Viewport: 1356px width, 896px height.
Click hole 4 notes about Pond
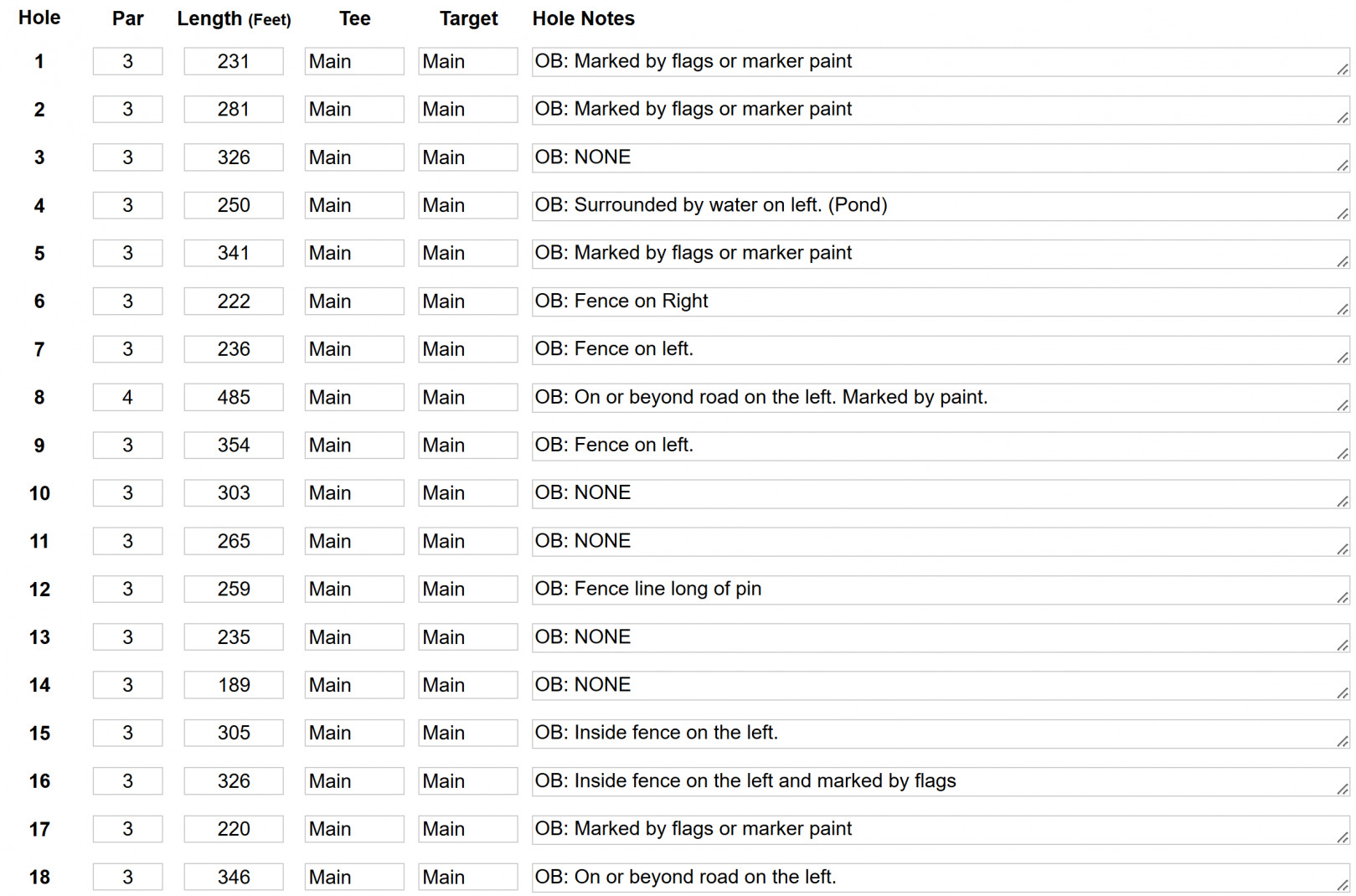point(941,206)
